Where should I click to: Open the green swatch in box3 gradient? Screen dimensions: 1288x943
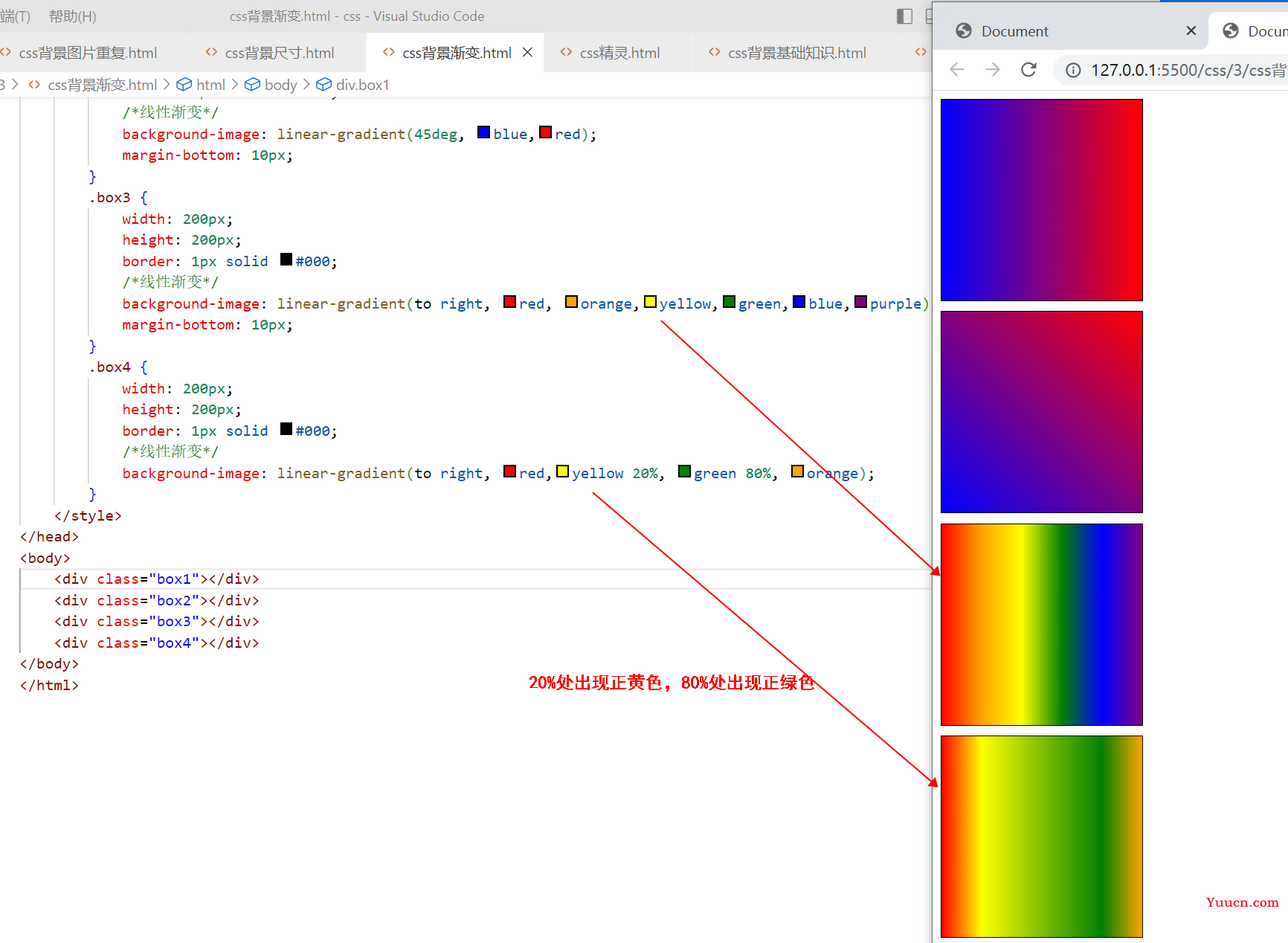point(729,302)
